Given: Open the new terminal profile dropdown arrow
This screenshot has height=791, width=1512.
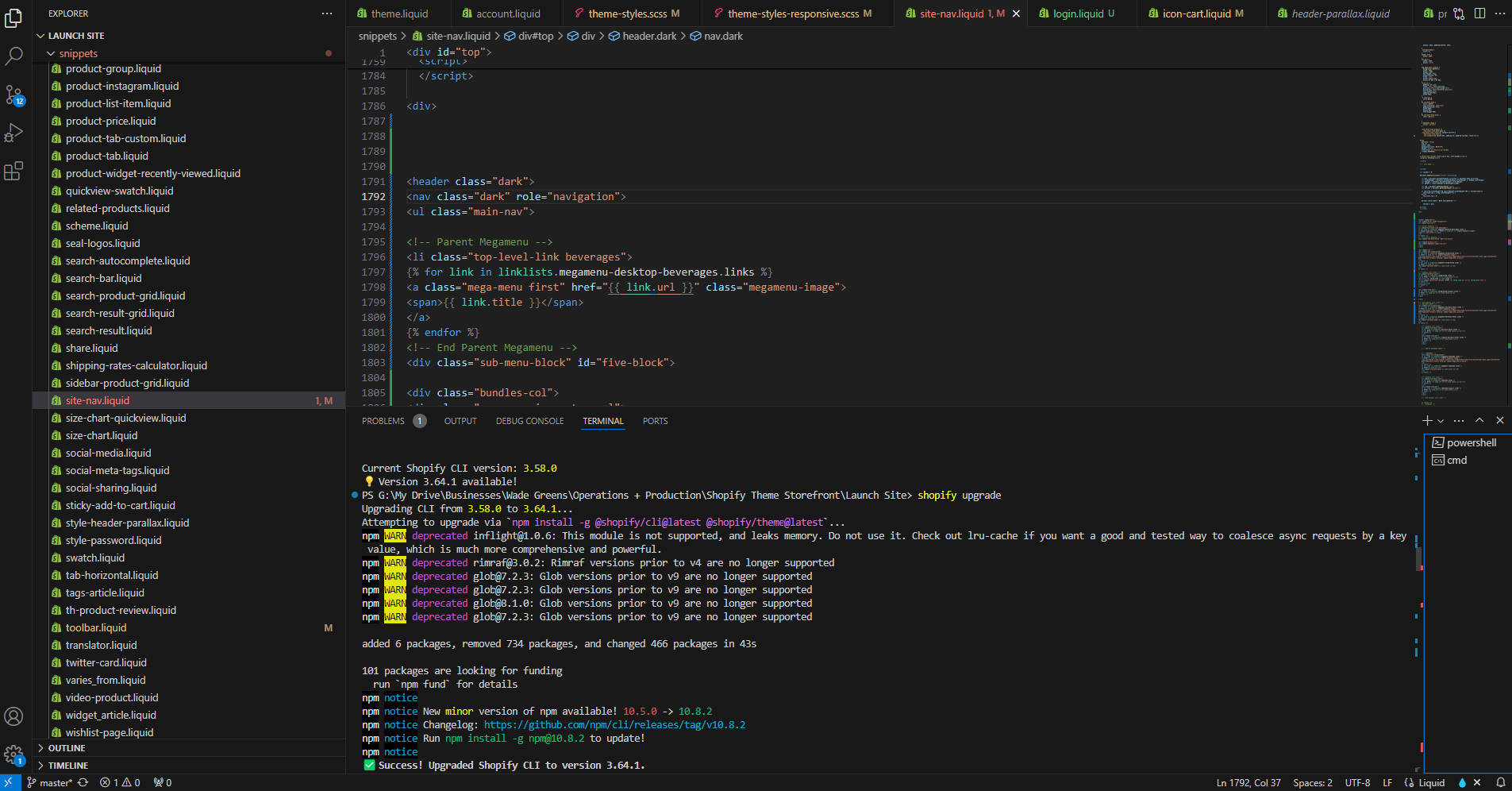Looking at the screenshot, I should [x=1441, y=421].
